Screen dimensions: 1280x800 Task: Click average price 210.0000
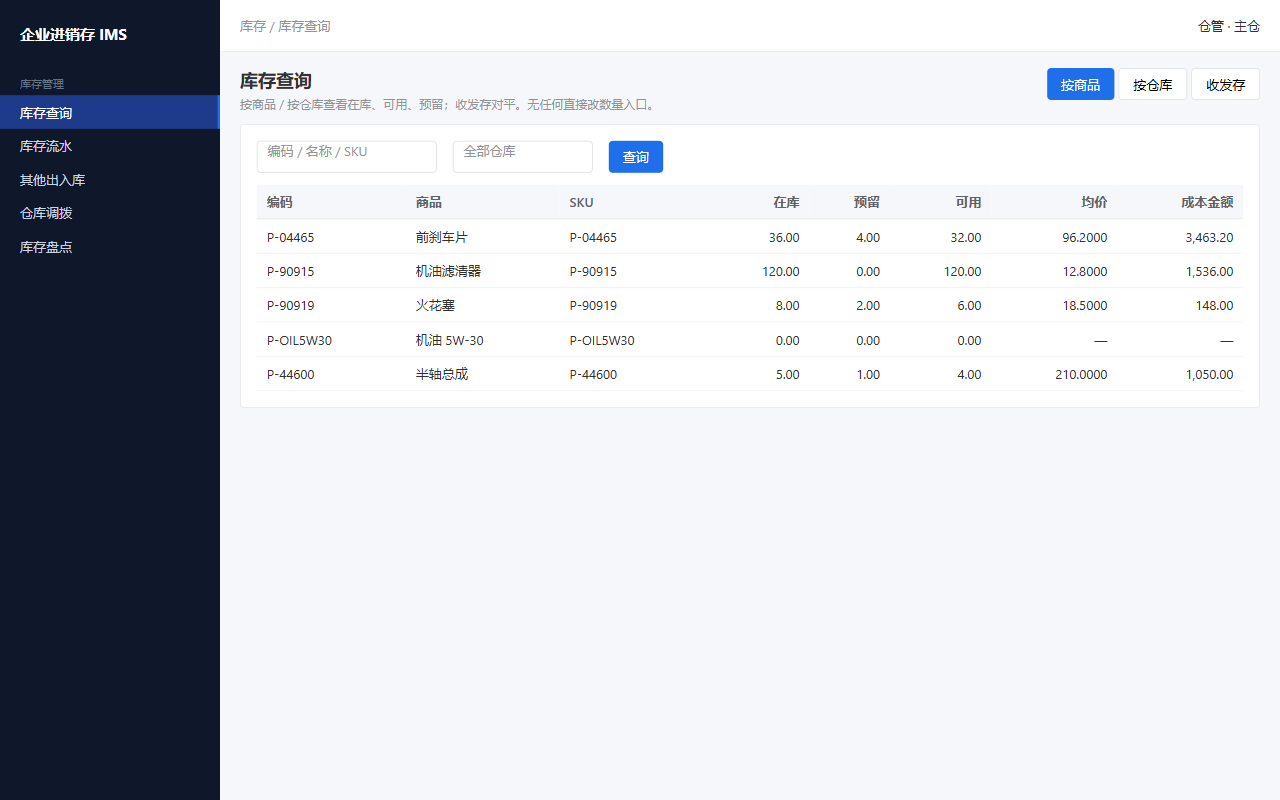click(1081, 374)
